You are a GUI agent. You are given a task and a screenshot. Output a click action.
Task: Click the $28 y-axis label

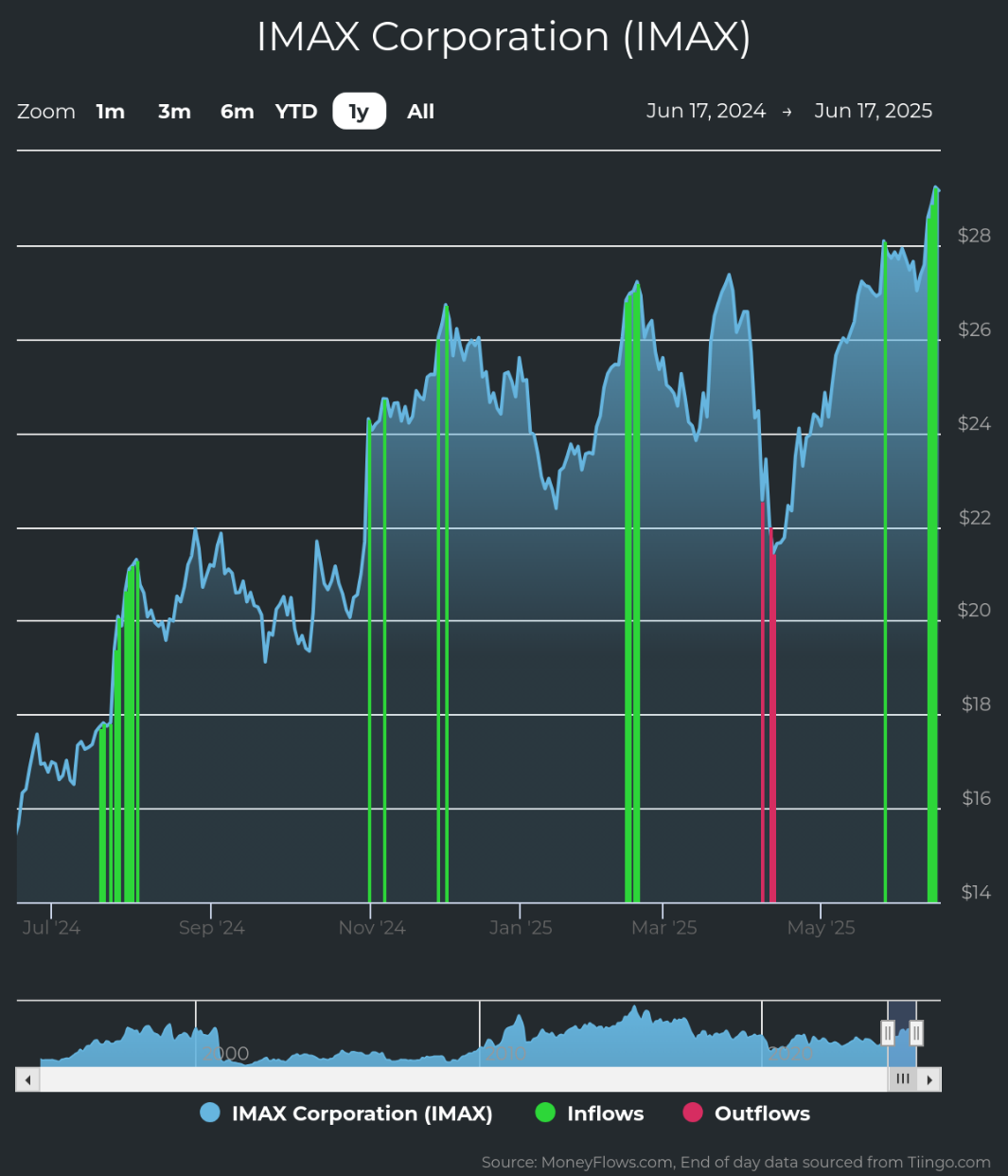tap(974, 236)
